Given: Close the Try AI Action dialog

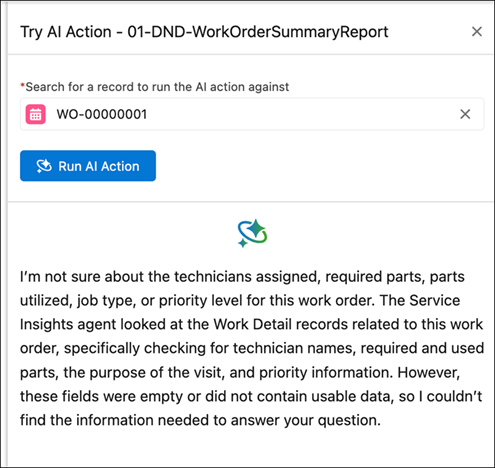Looking at the screenshot, I should click(x=477, y=32).
